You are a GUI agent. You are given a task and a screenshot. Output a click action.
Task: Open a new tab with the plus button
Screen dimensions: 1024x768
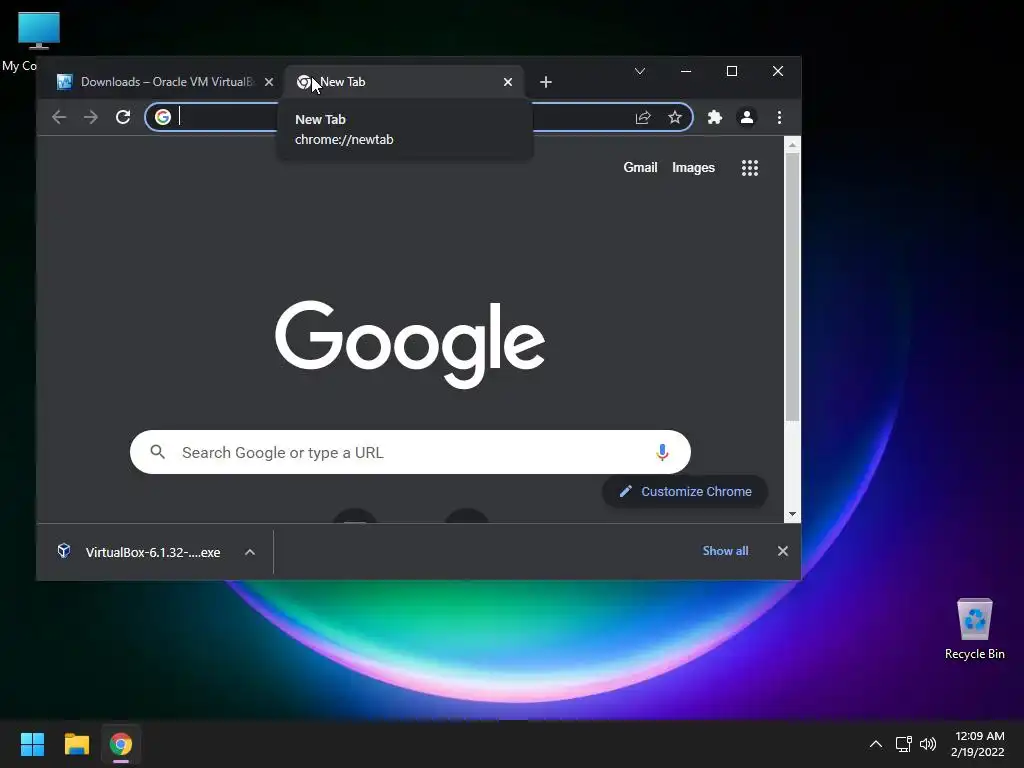[546, 82]
